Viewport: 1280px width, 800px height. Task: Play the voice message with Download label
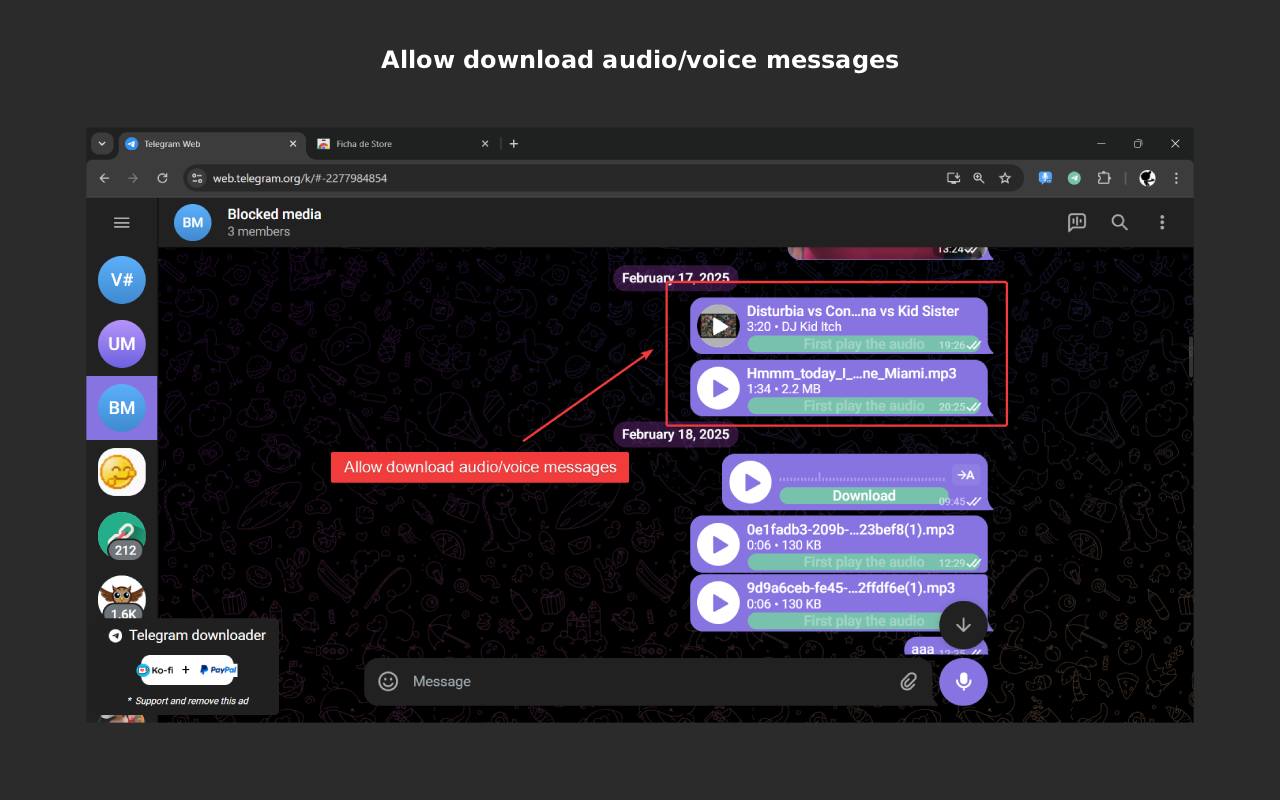pos(749,481)
